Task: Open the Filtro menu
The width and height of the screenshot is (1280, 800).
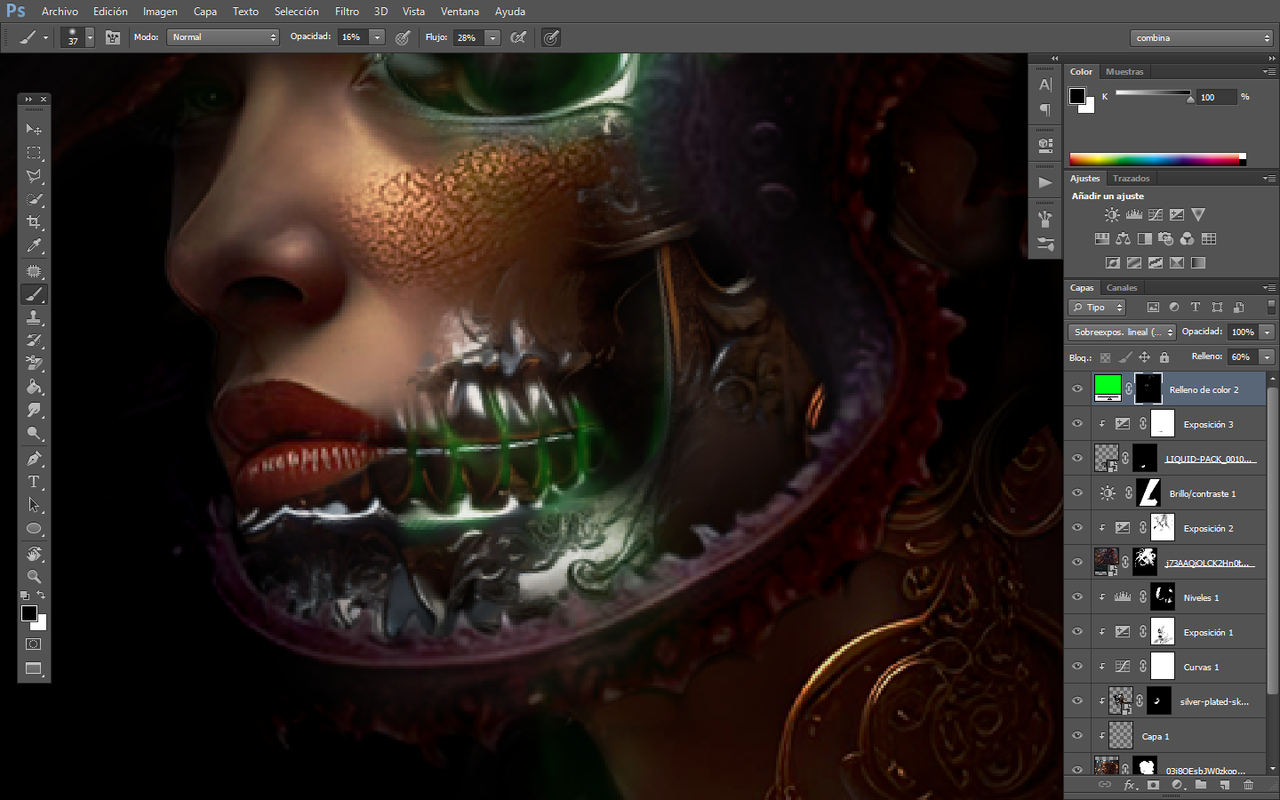Action: (x=347, y=11)
